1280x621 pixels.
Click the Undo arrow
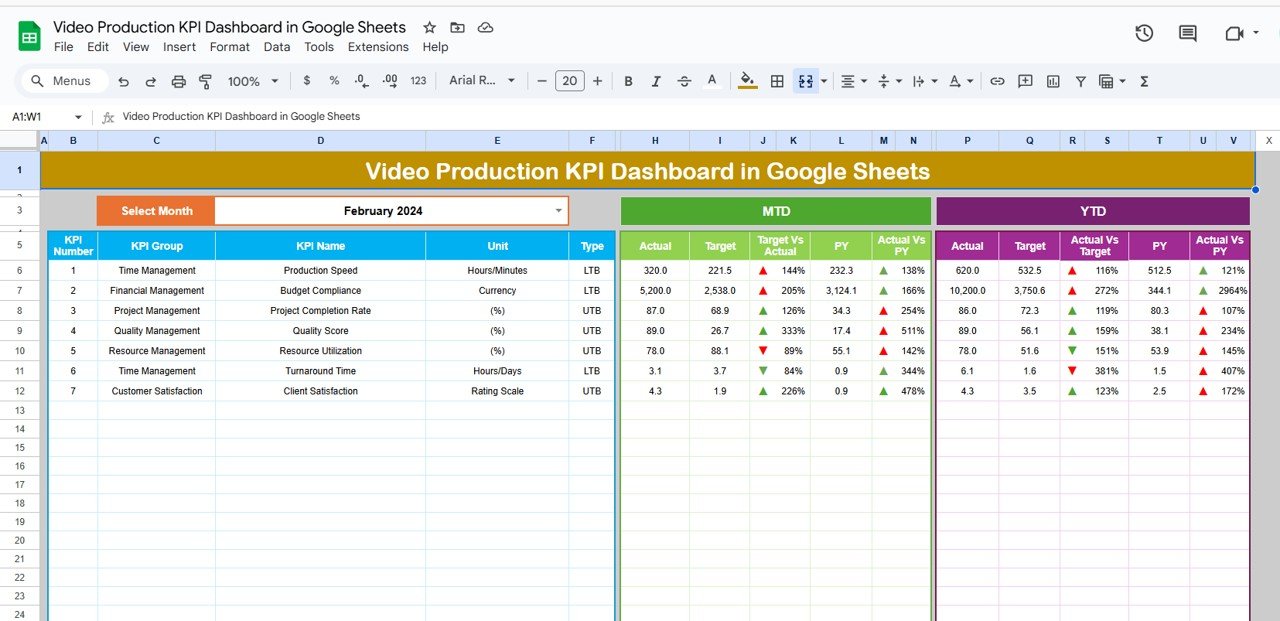point(124,81)
